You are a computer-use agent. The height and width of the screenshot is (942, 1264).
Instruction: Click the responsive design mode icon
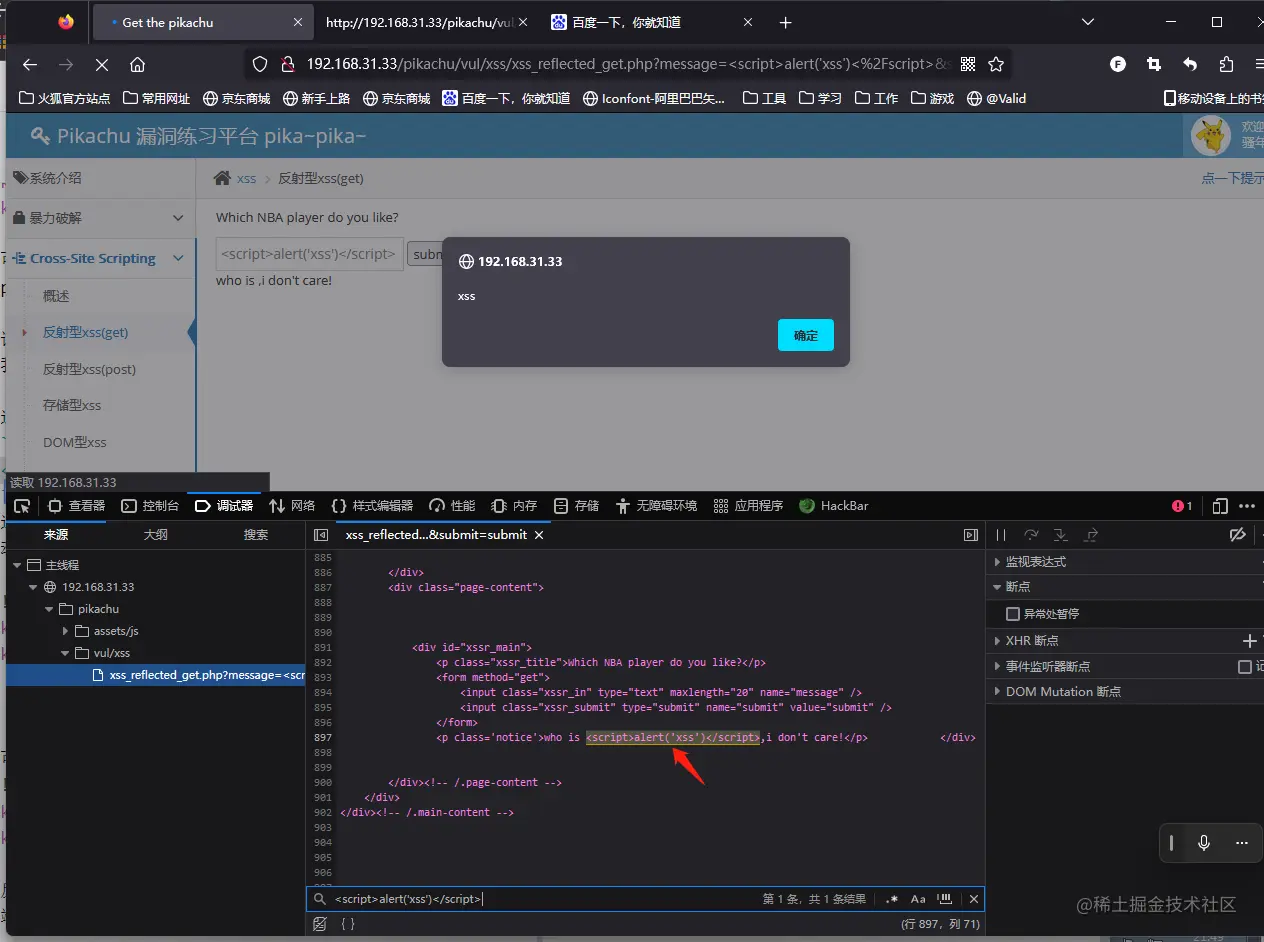click(x=1220, y=506)
